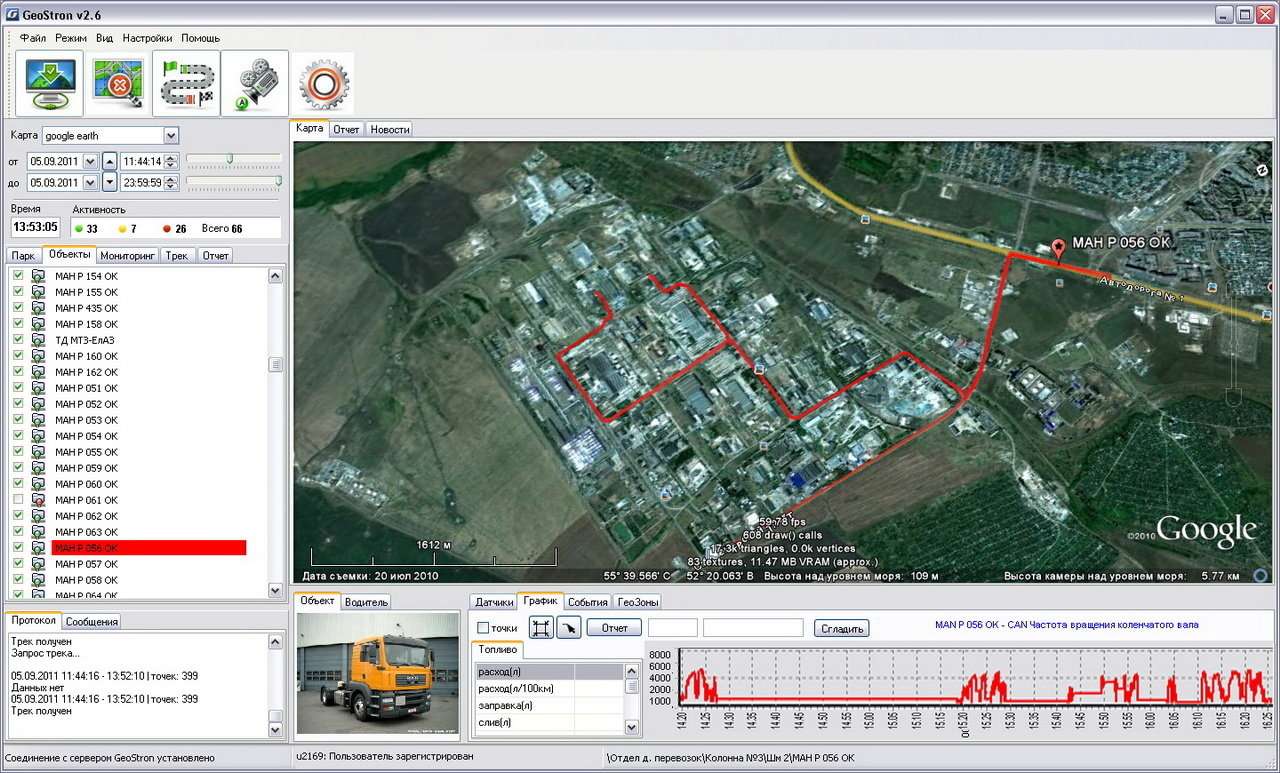The image size is (1280, 773).
Task: Open the ГеоЗоны tab
Action: (x=637, y=602)
